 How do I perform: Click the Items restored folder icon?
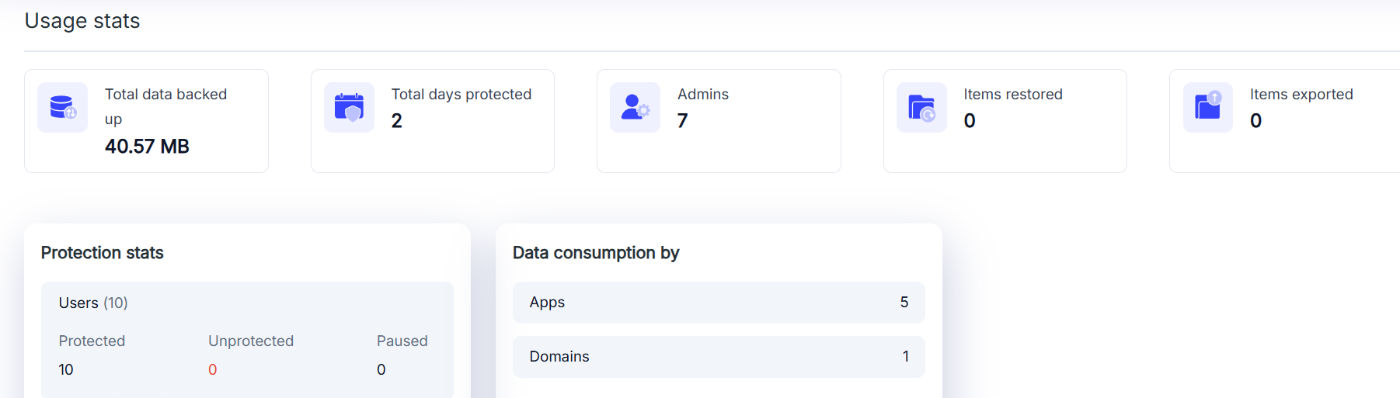(x=921, y=107)
